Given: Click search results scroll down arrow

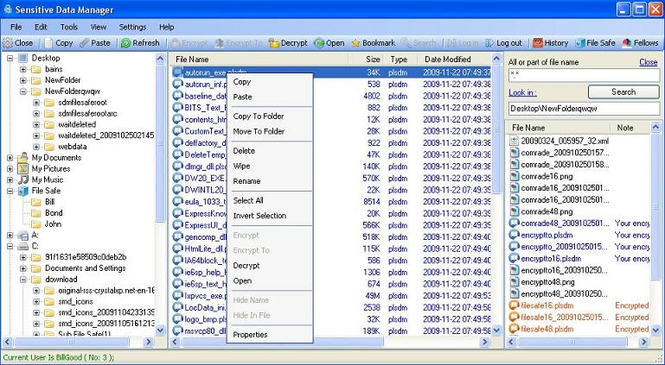Looking at the screenshot, I should 656,329.
